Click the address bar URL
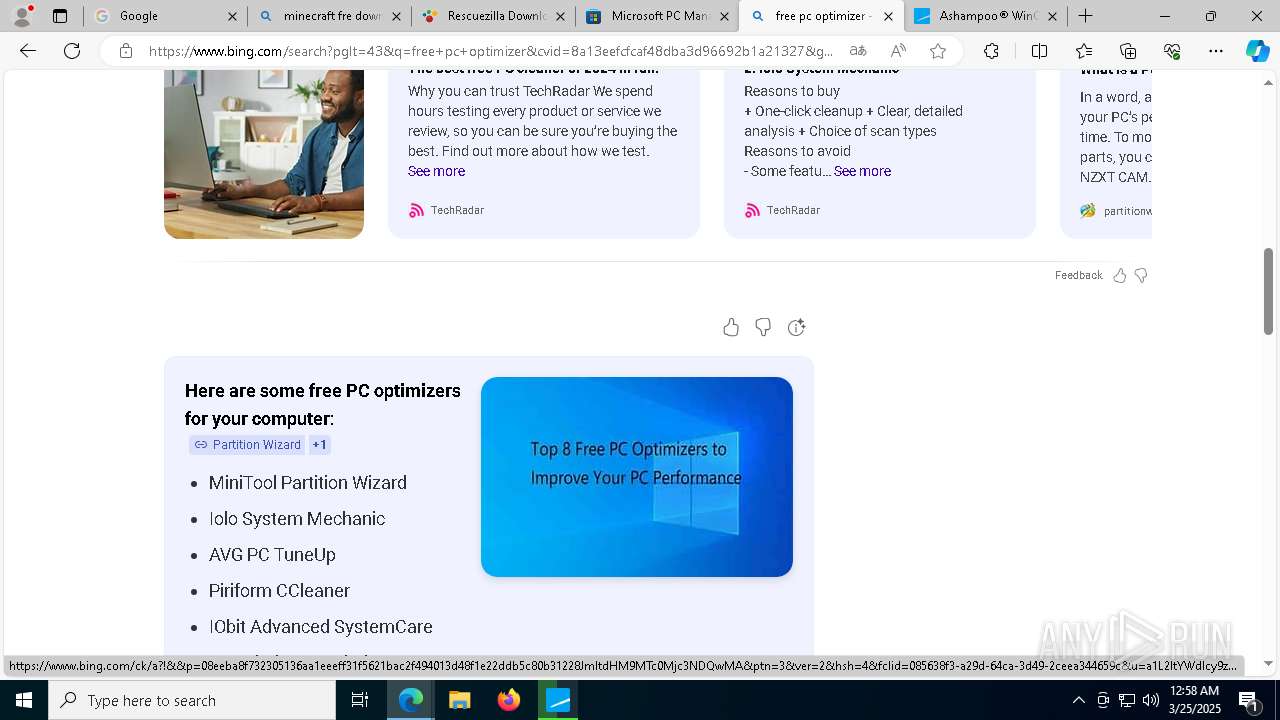1280x720 pixels. [490, 51]
